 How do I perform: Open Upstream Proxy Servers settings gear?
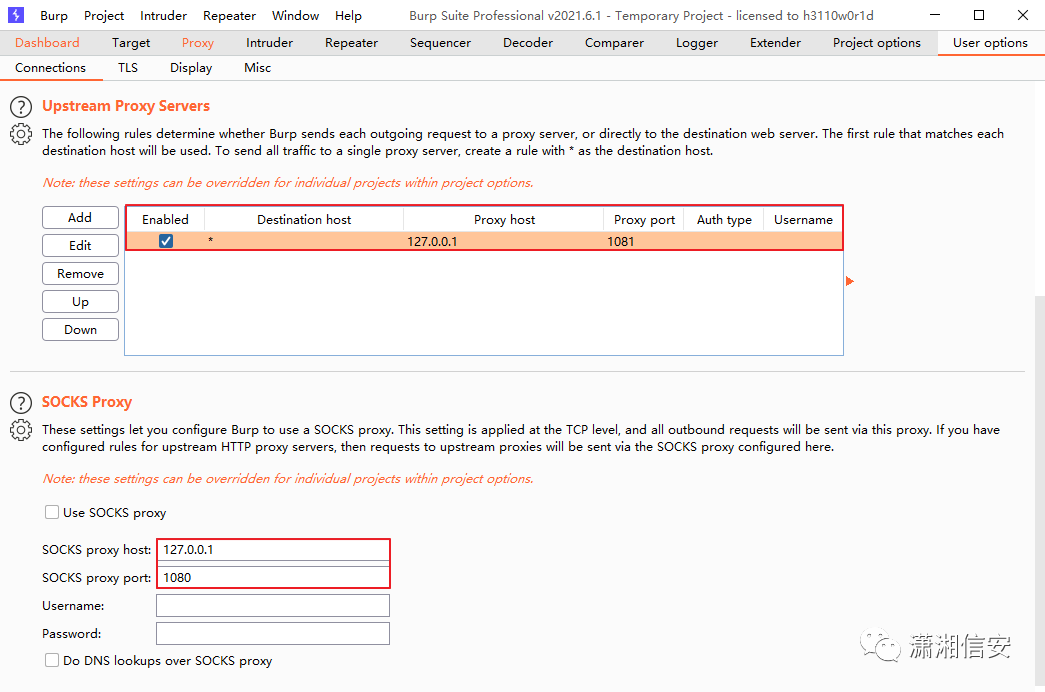(x=21, y=134)
